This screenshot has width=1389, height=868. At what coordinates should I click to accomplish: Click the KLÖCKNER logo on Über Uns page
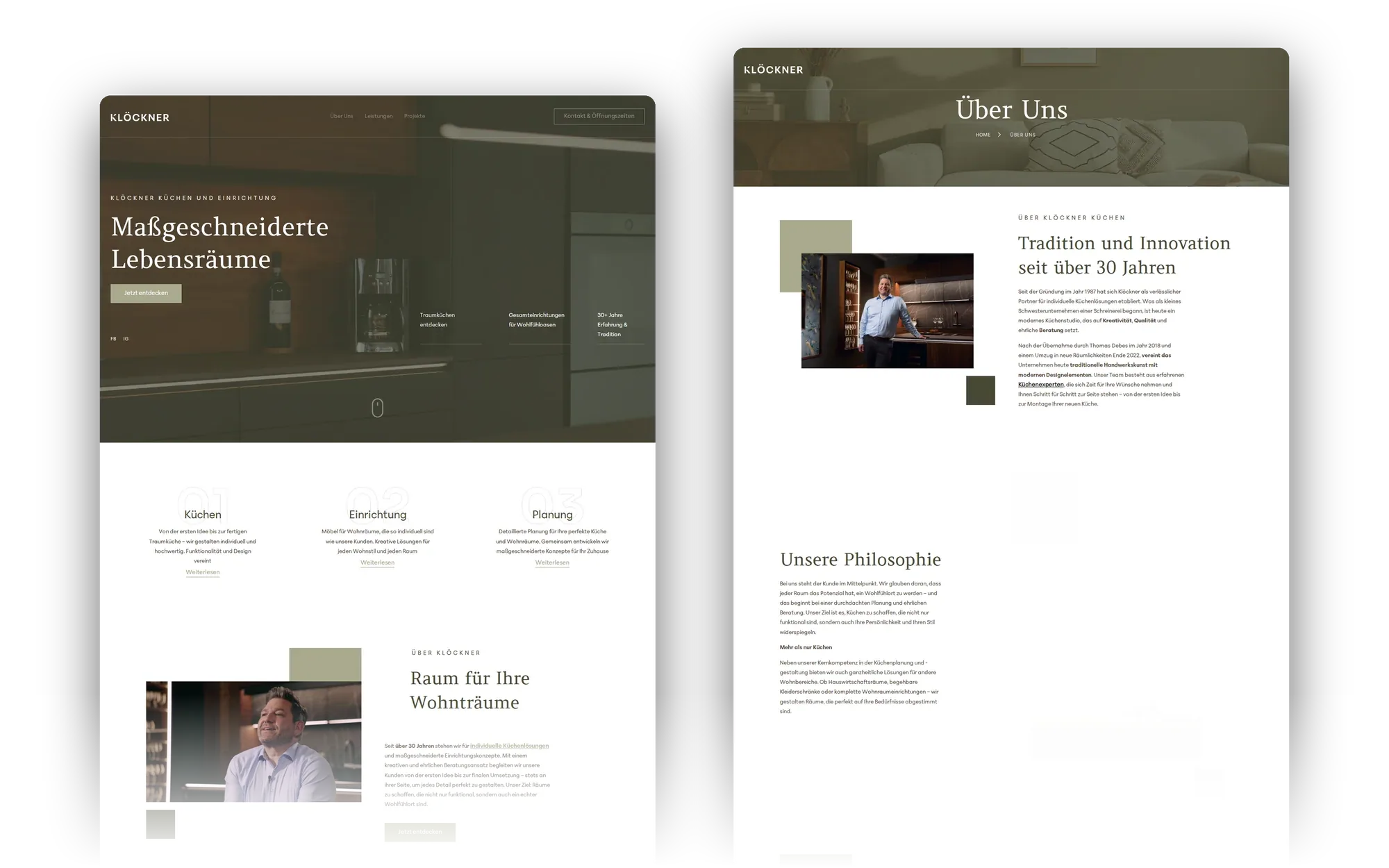coord(773,69)
